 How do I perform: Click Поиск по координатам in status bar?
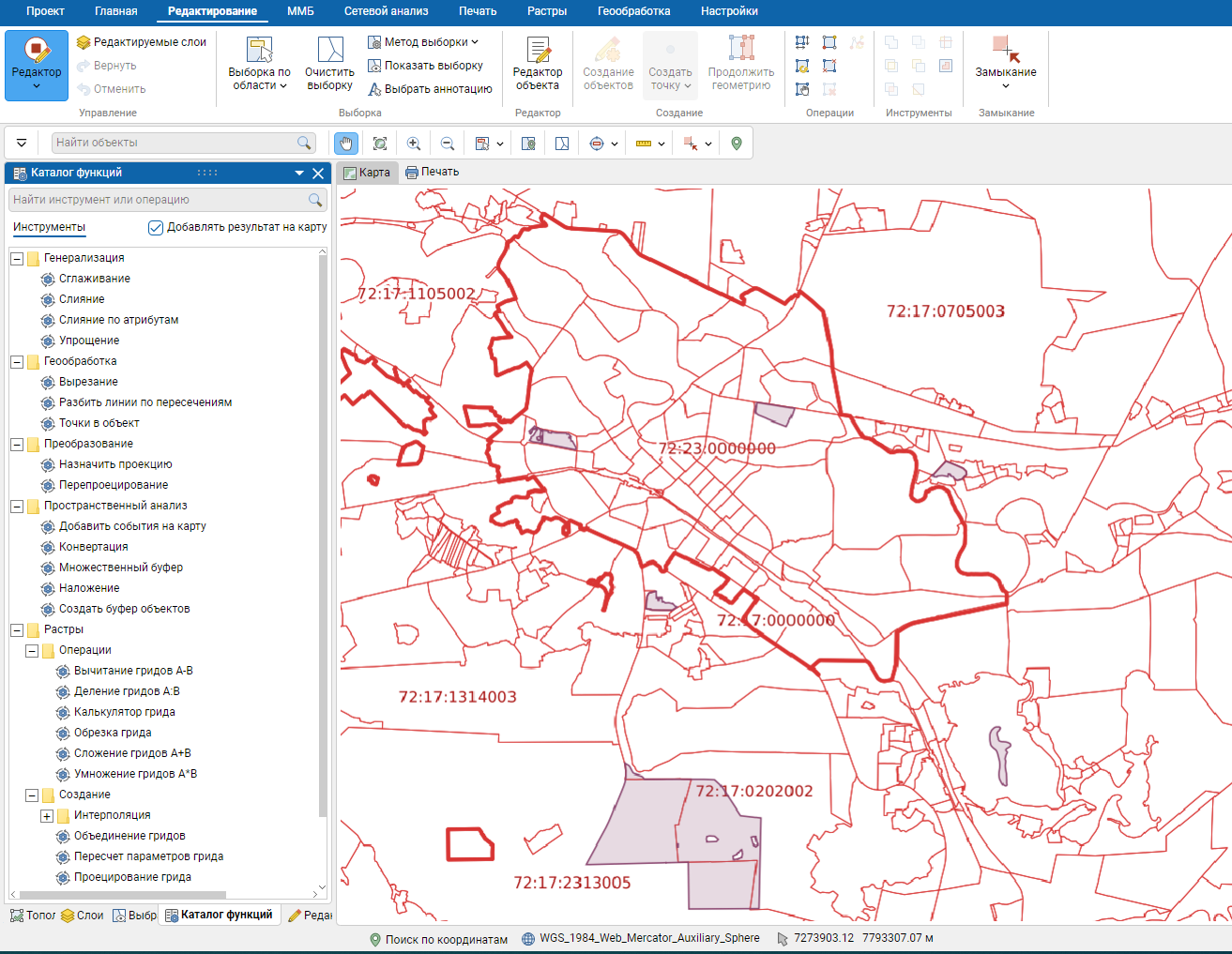point(437,938)
